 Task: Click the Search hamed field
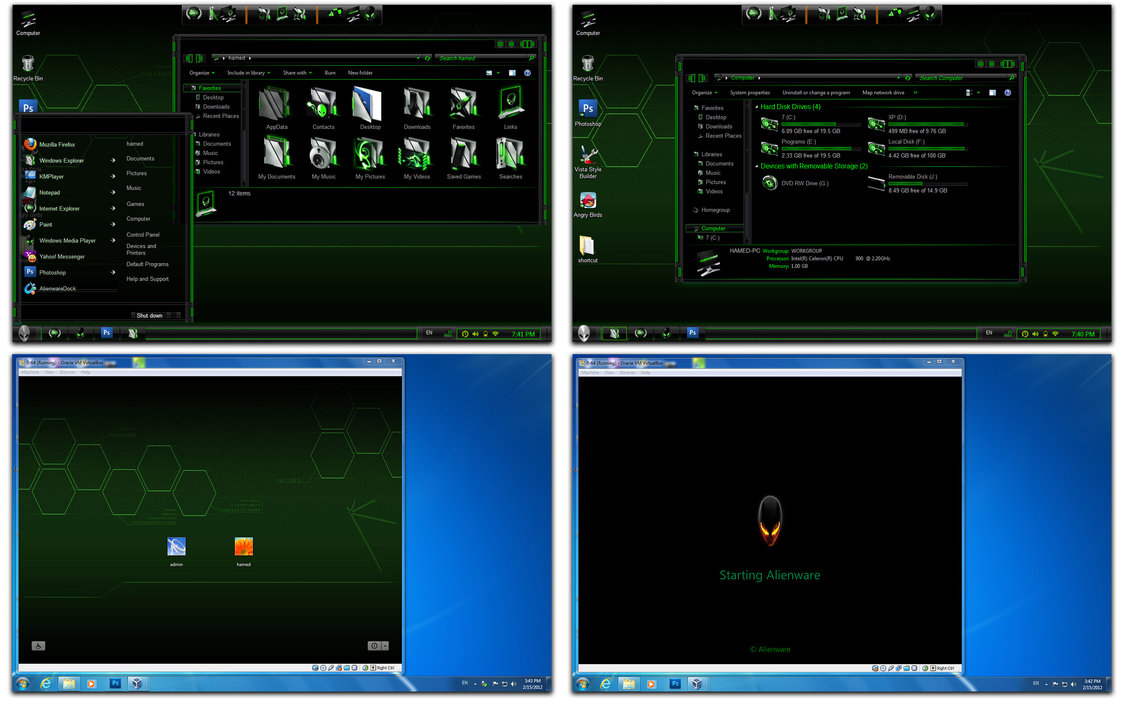(x=486, y=58)
